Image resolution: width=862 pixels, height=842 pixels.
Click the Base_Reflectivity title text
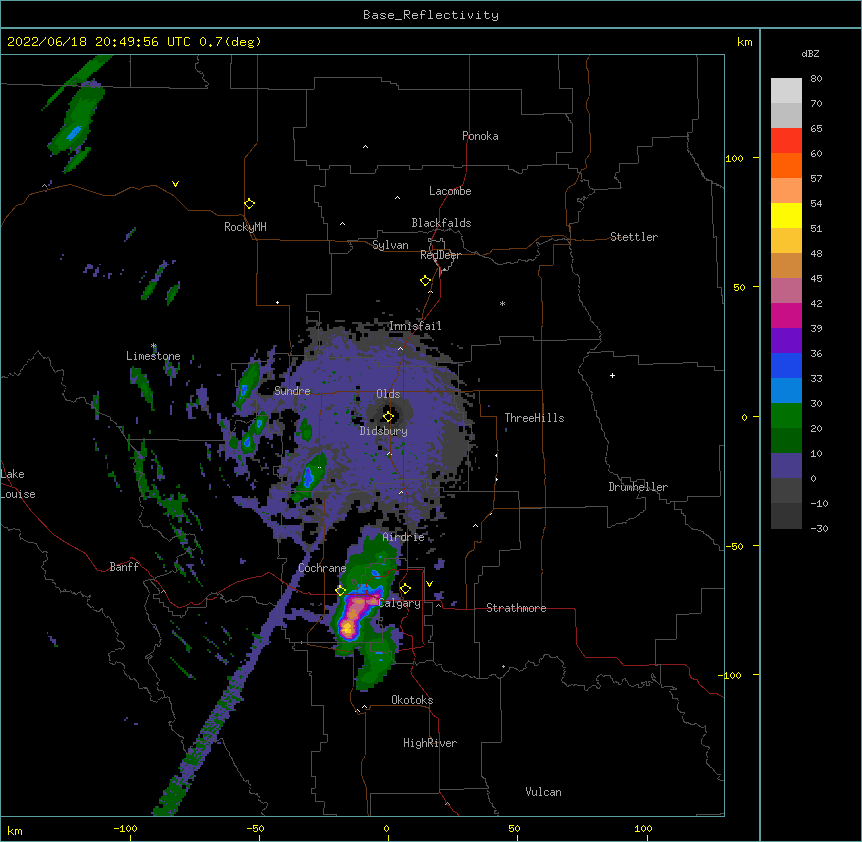click(430, 15)
